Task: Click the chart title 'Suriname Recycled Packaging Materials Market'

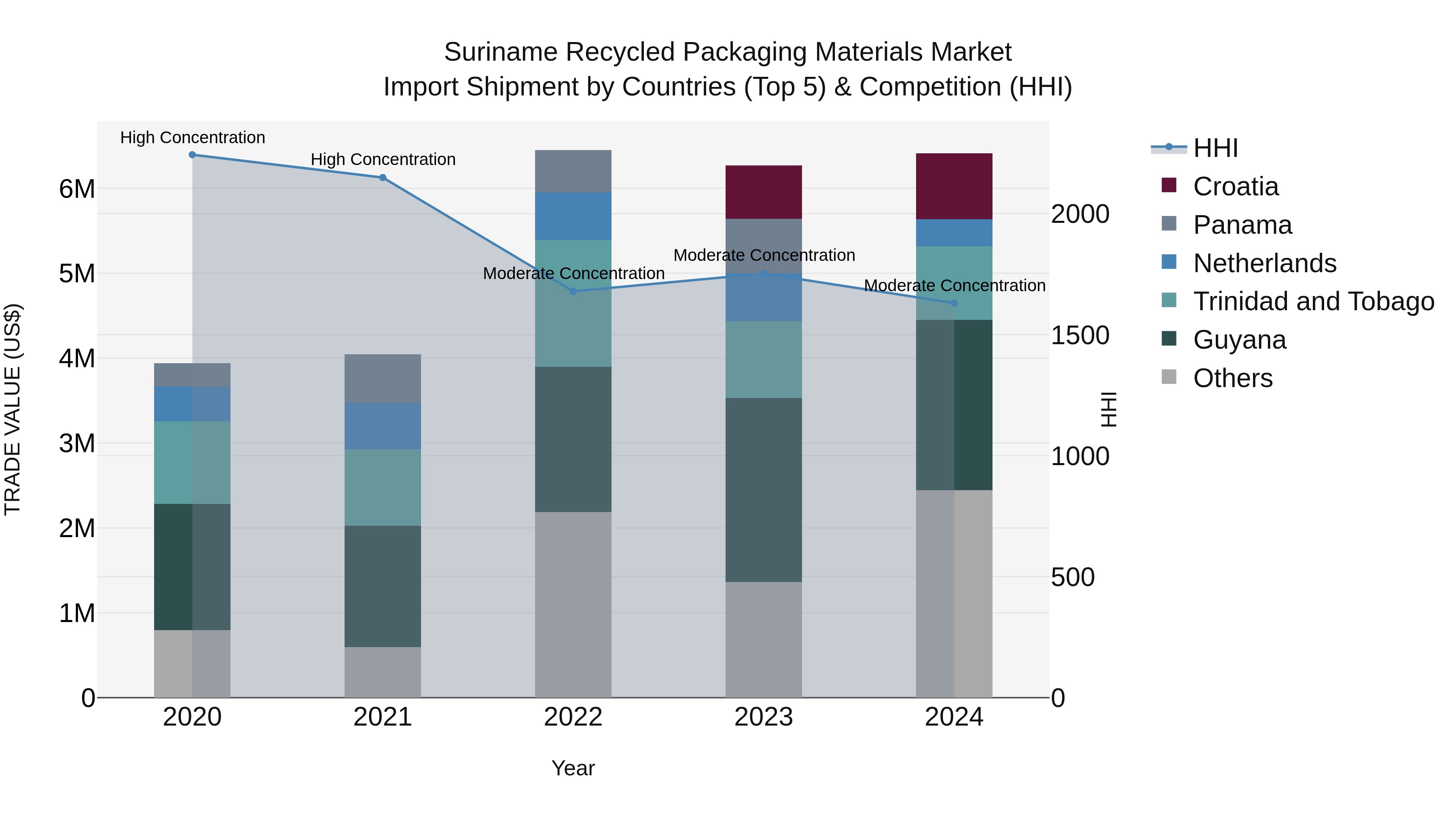Action: [x=728, y=52]
